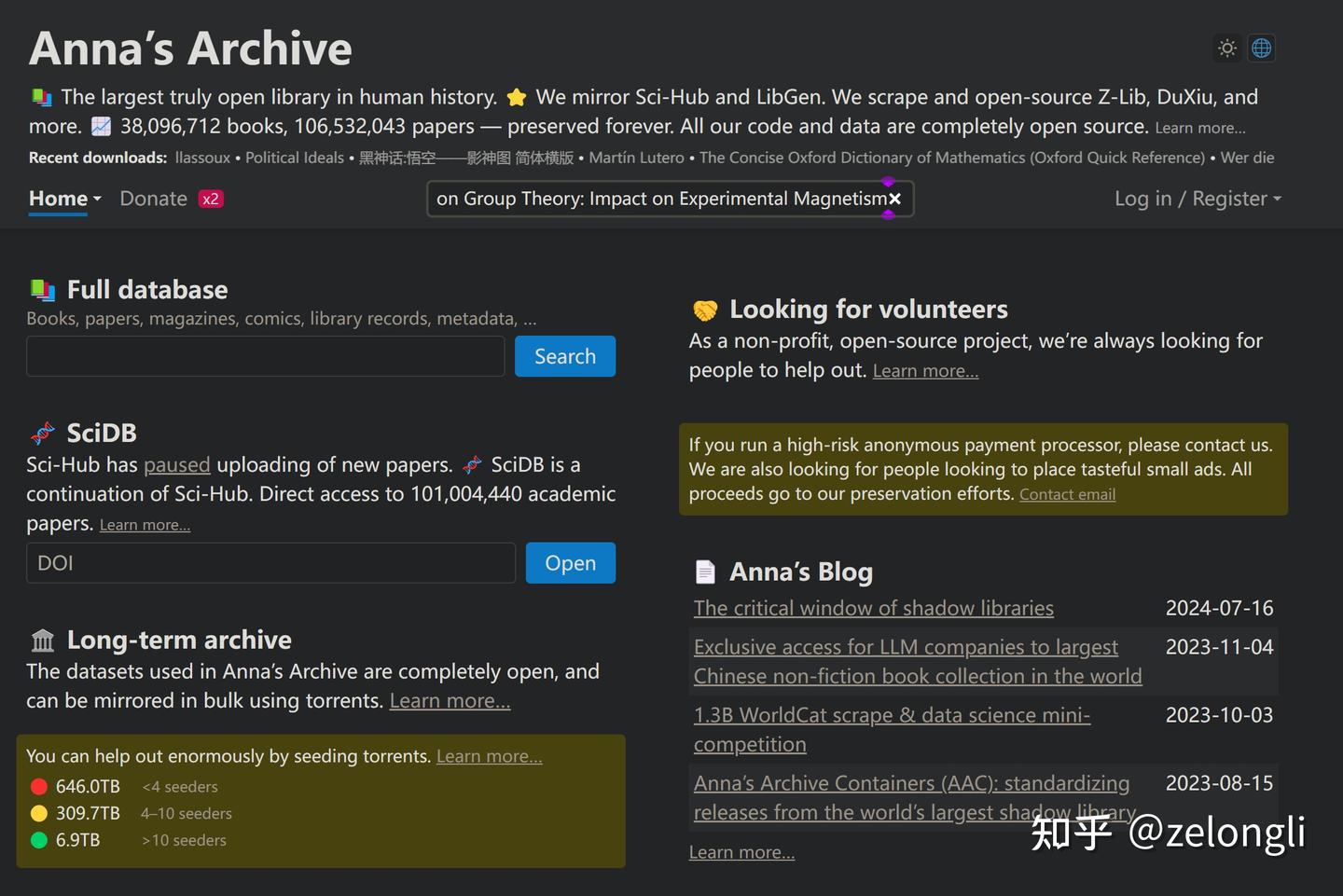This screenshot has height=896, width=1343.
Task: Open recent download 'Political Ideals'
Action: click(295, 158)
